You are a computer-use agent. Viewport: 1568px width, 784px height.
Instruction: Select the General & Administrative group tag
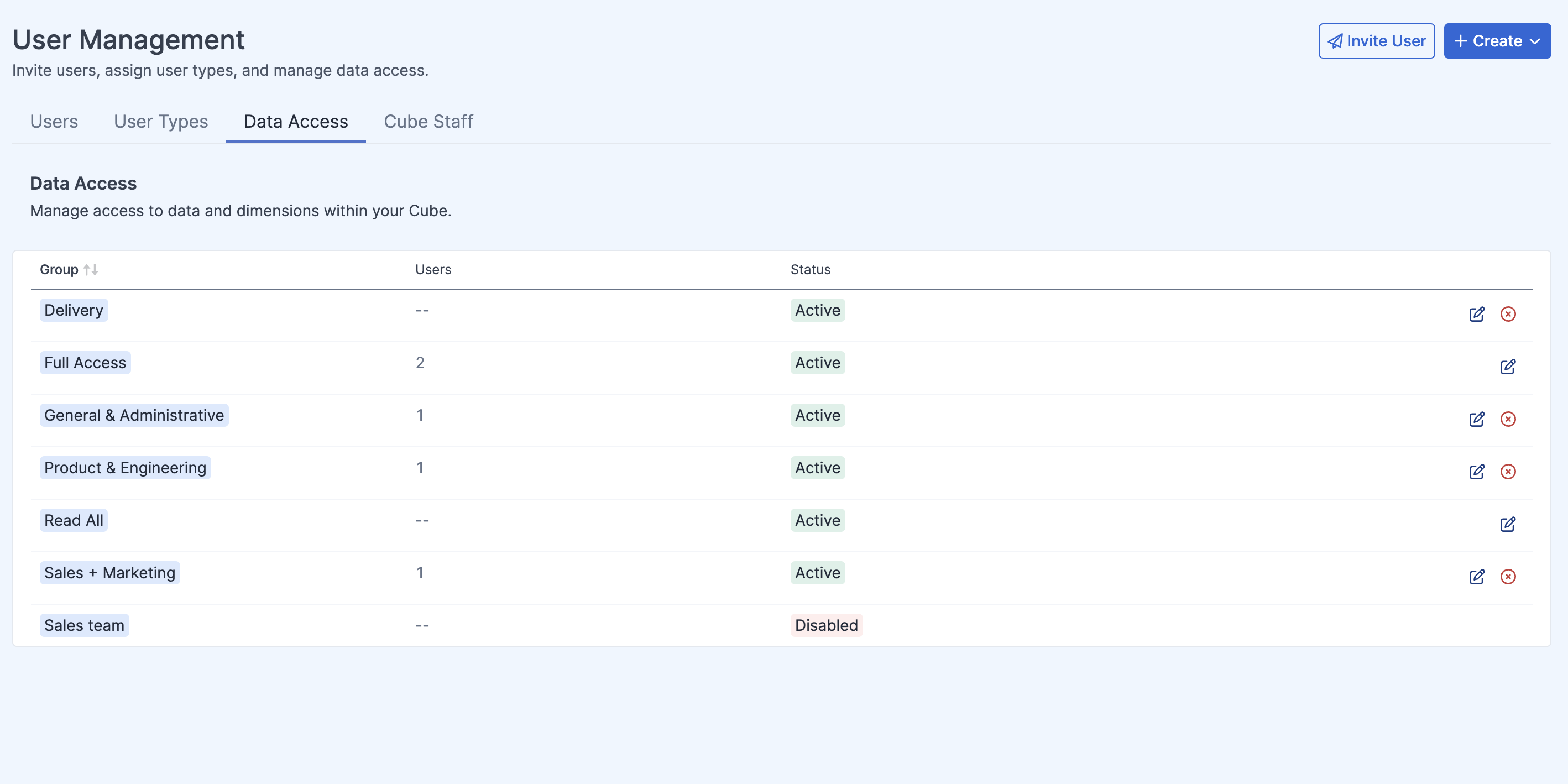[134, 415]
